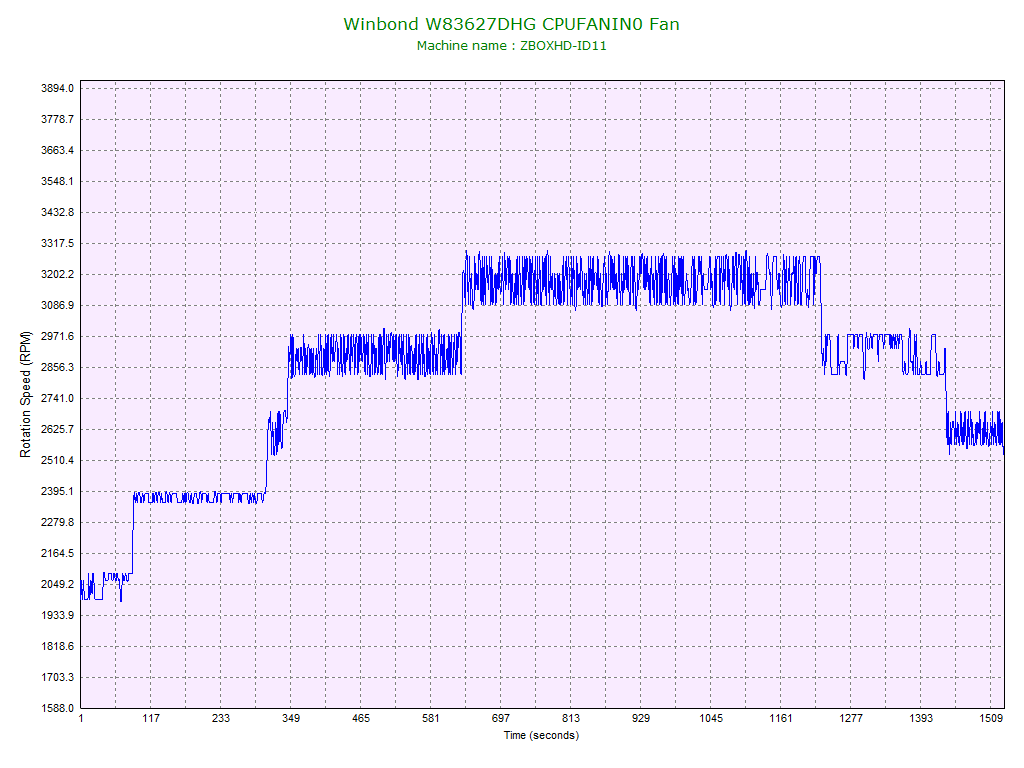Click the x-axis tick label 1045

[x=711, y=718]
